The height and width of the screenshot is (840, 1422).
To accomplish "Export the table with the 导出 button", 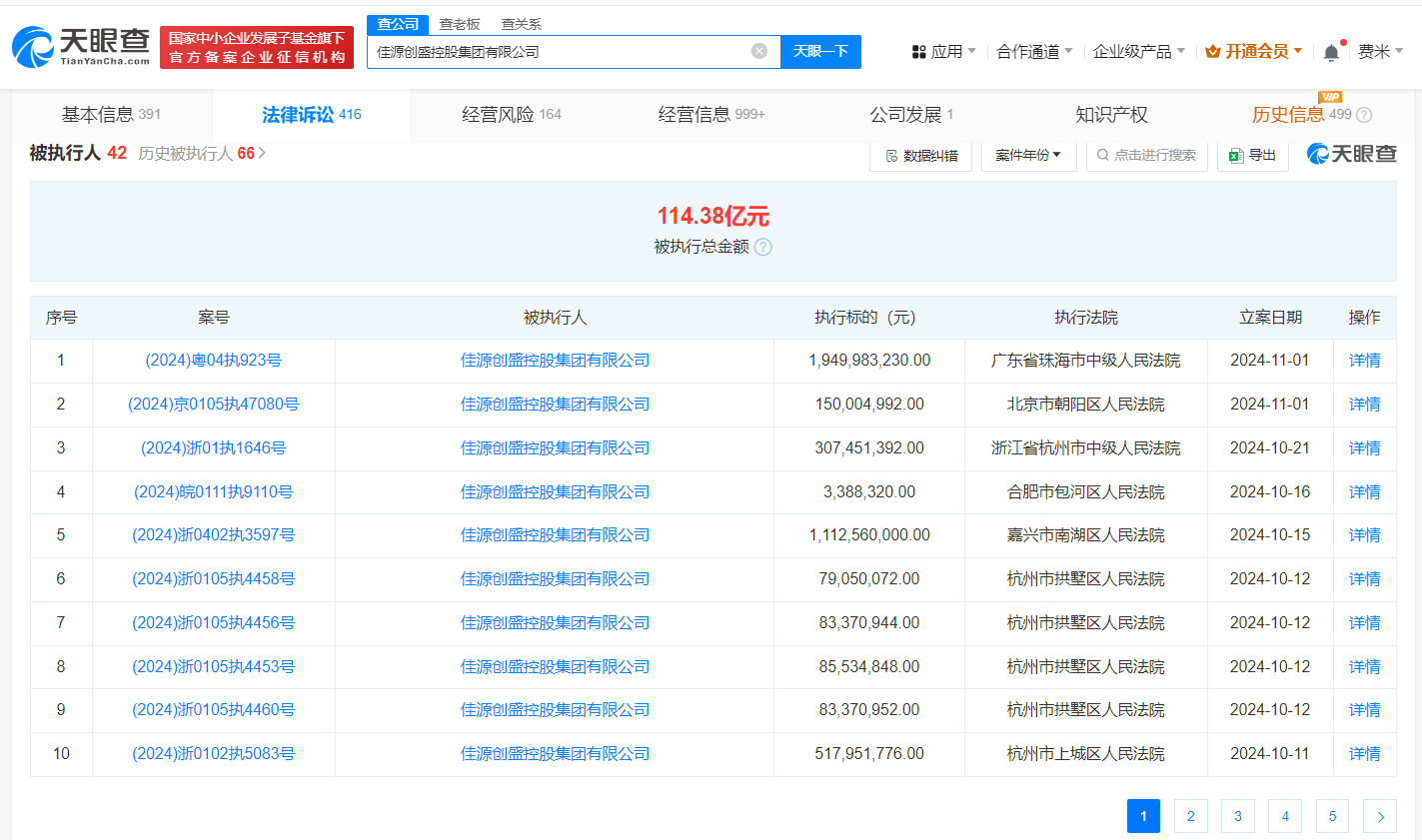I will click(1253, 155).
